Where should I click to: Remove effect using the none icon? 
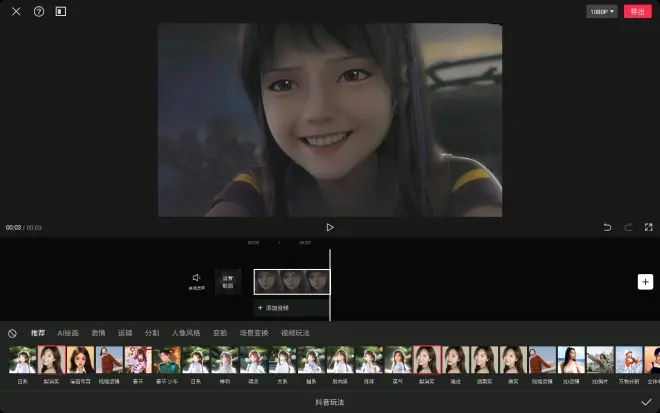pos(12,333)
